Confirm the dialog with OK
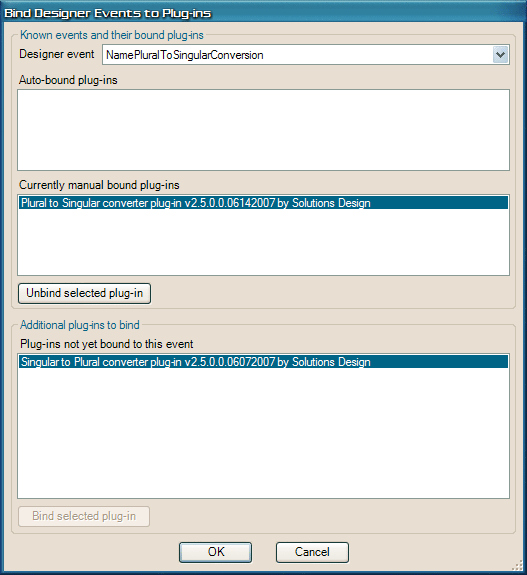527x575 pixels. [x=216, y=552]
